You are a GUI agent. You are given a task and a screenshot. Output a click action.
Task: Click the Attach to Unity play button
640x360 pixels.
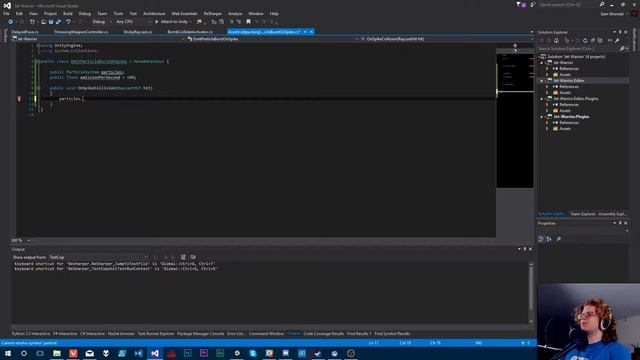pyautogui.click(x=171, y=22)
